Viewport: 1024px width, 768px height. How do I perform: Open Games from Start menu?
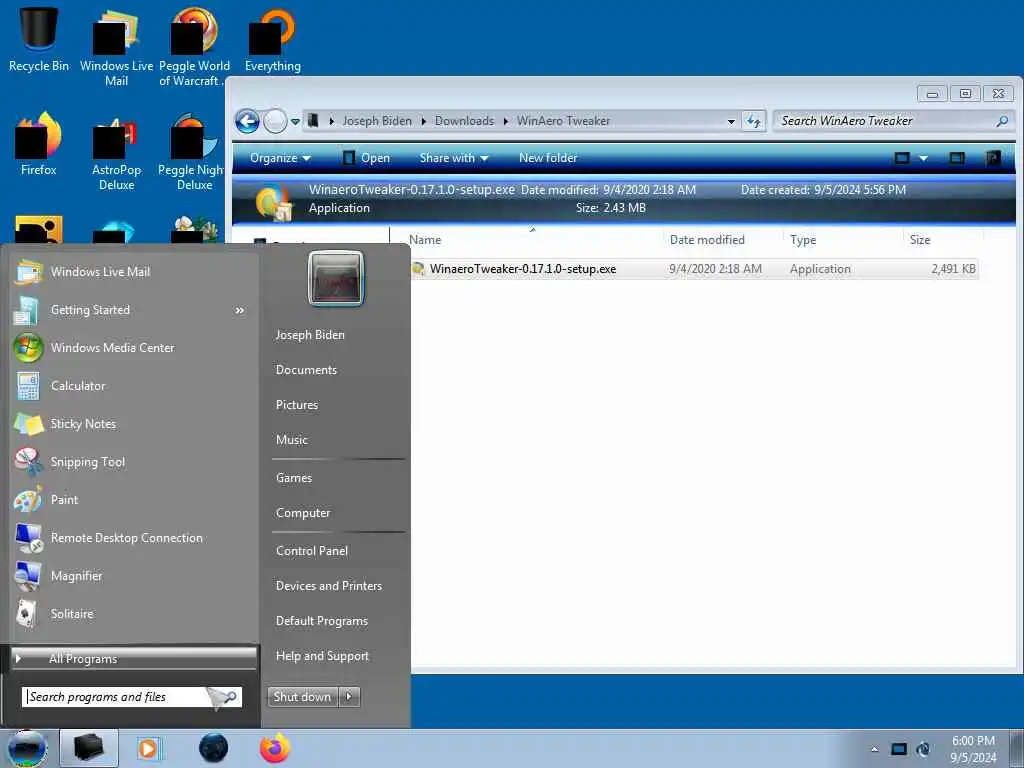[294, 478]
